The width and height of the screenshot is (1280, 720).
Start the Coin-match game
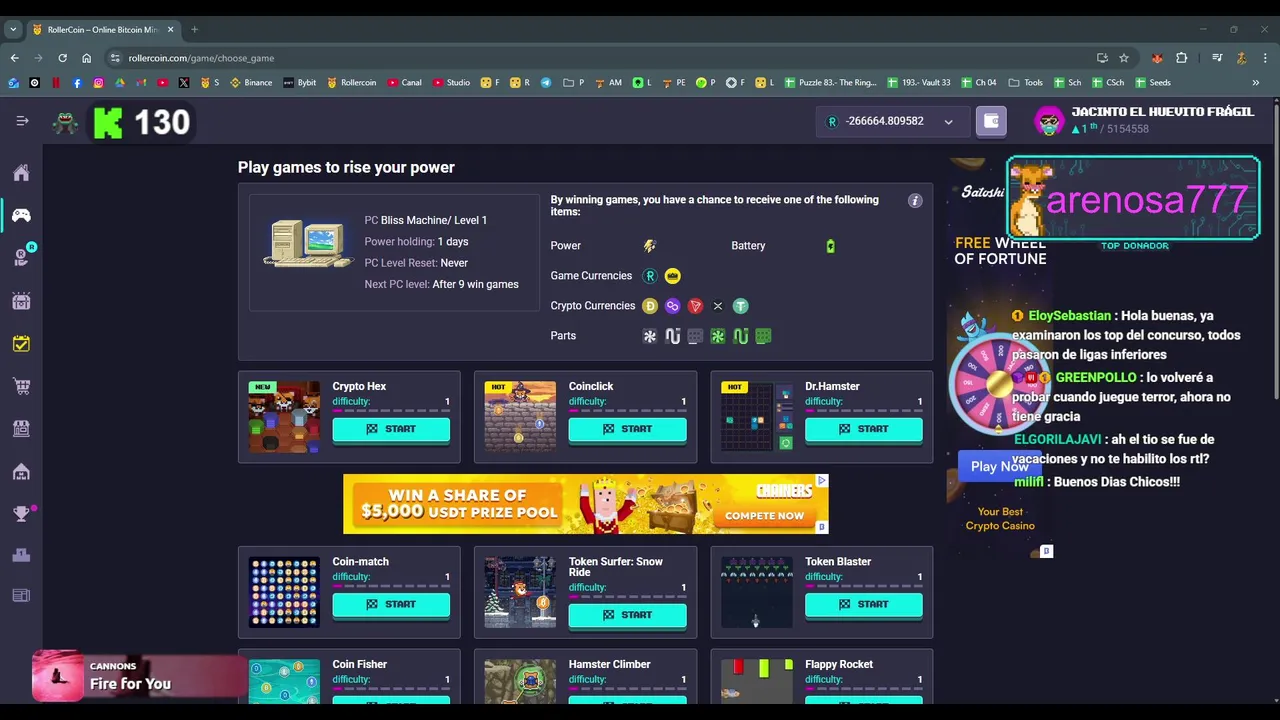(391, 604)
